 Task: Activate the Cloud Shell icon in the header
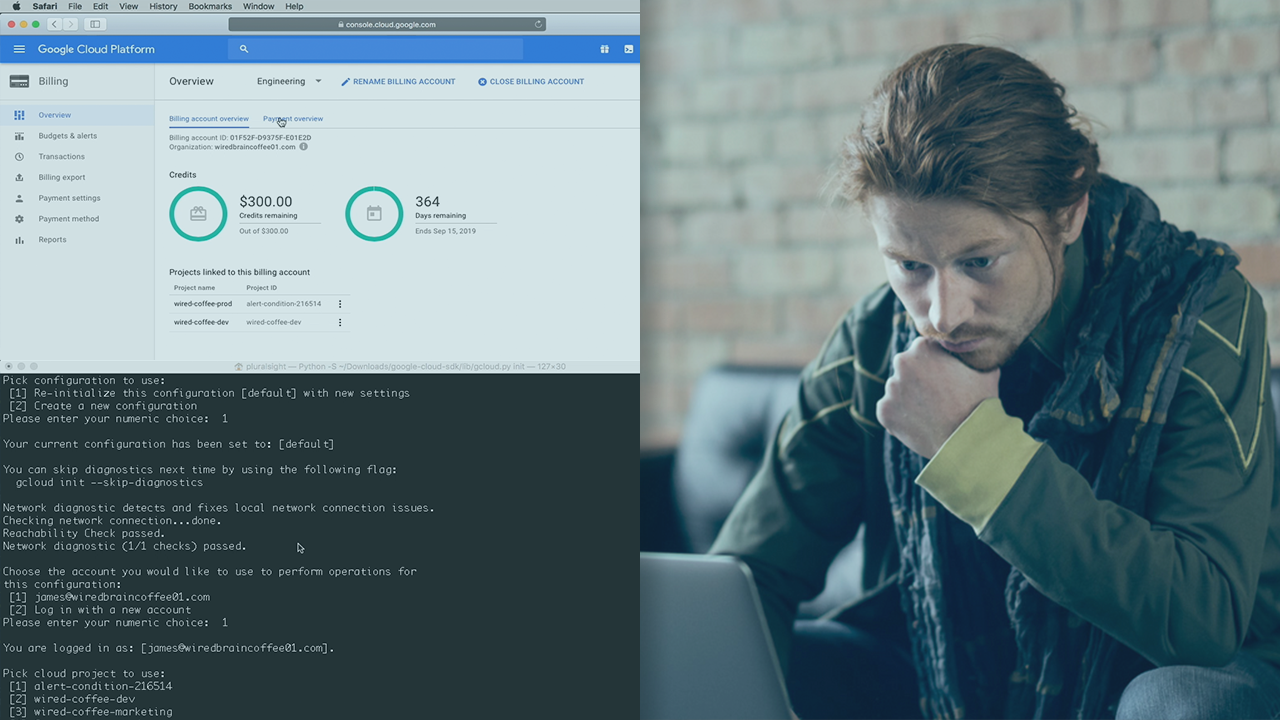pos(628,49)
